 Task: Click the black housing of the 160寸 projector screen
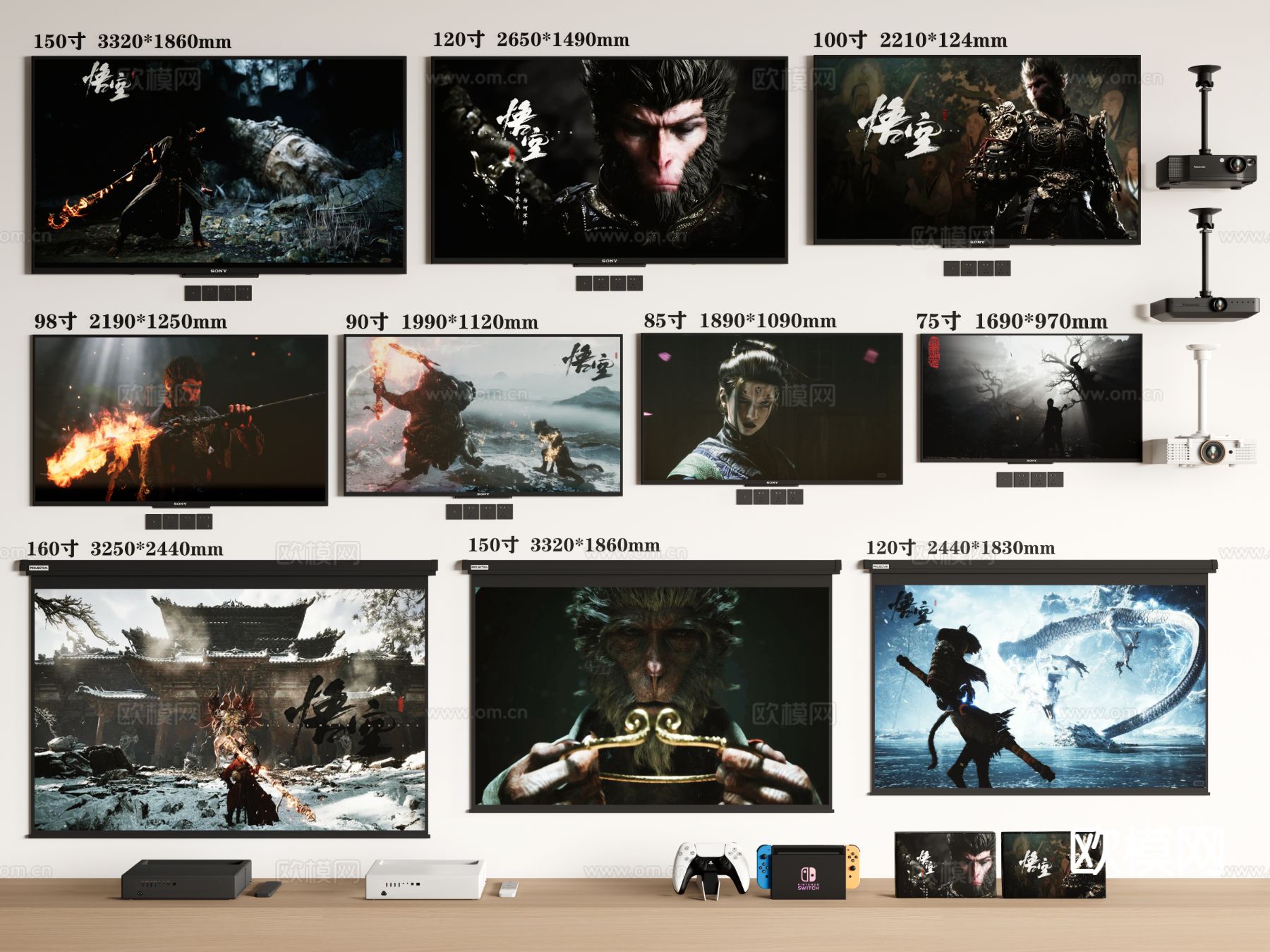(x=229, y=568)
